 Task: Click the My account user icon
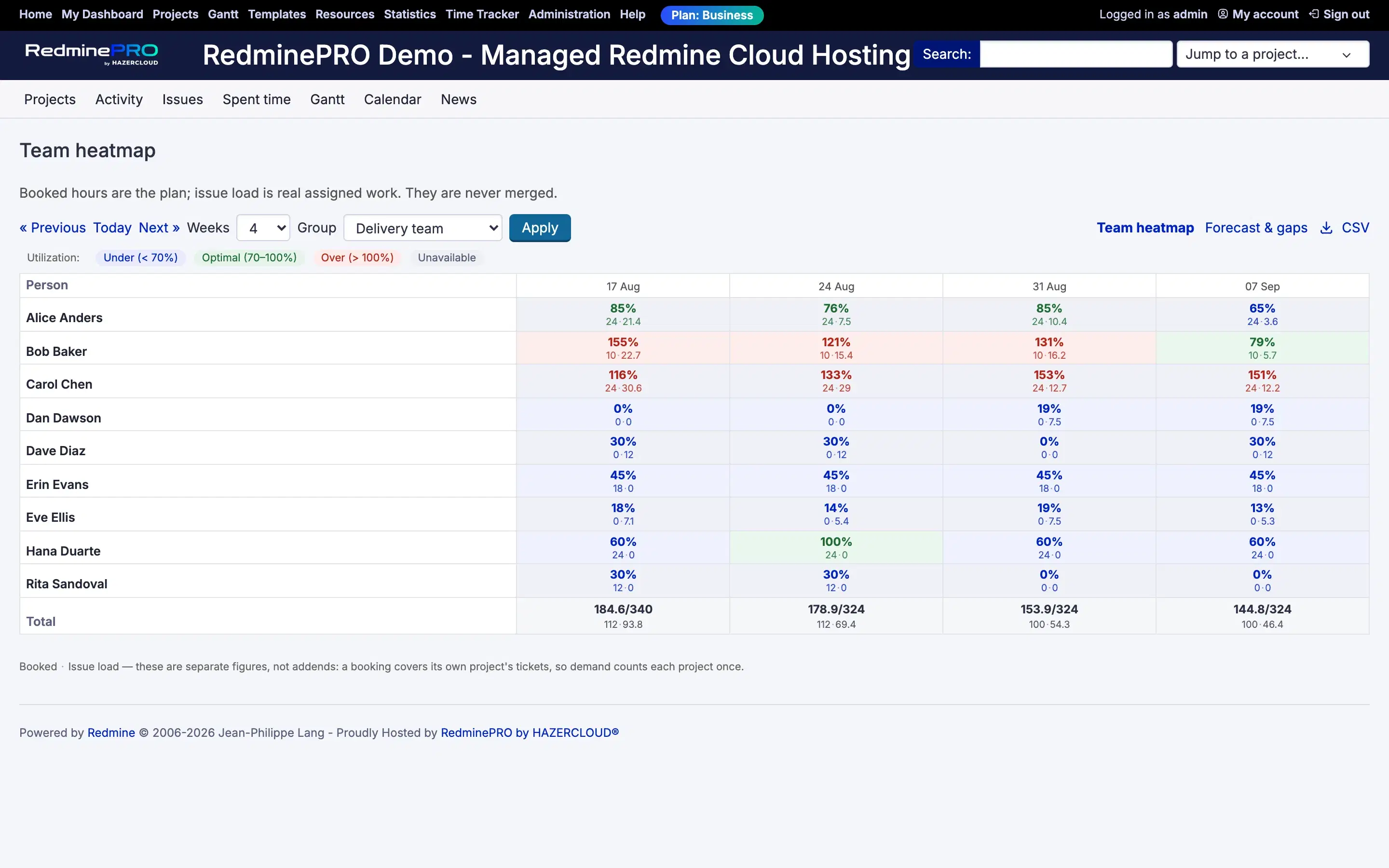click(1223, 14)
